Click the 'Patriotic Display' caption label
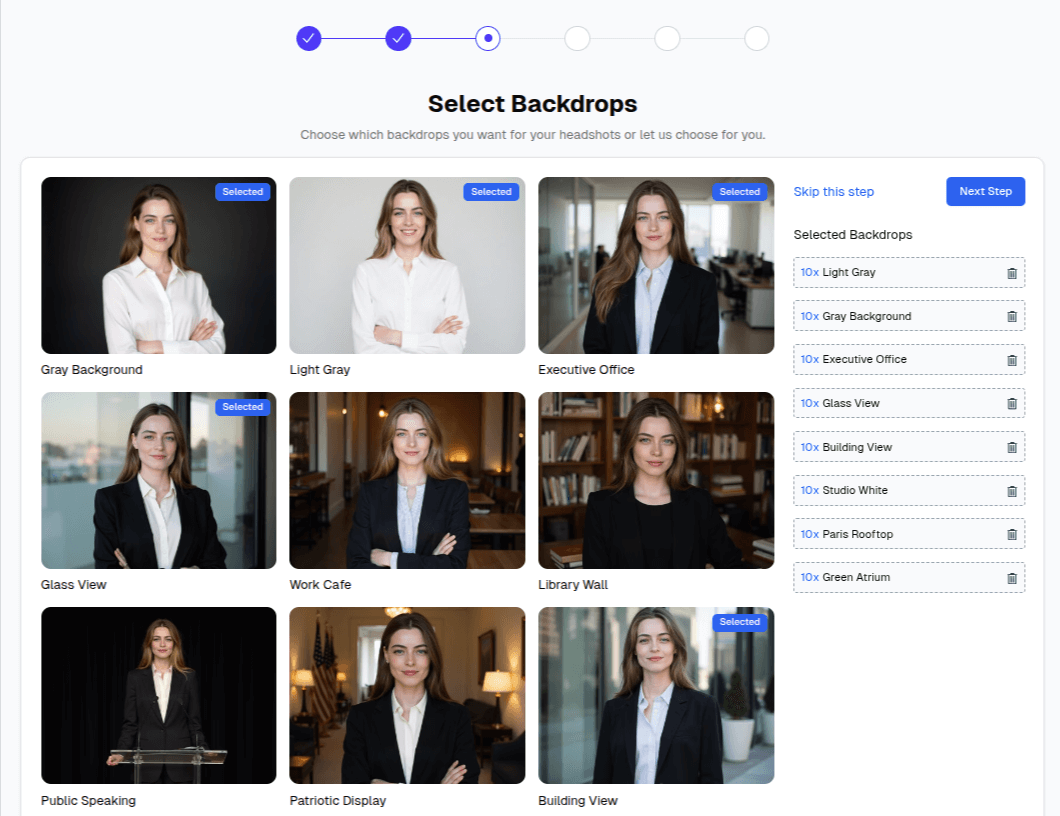This screenshot has width=1060, height=816. (338, 800)
